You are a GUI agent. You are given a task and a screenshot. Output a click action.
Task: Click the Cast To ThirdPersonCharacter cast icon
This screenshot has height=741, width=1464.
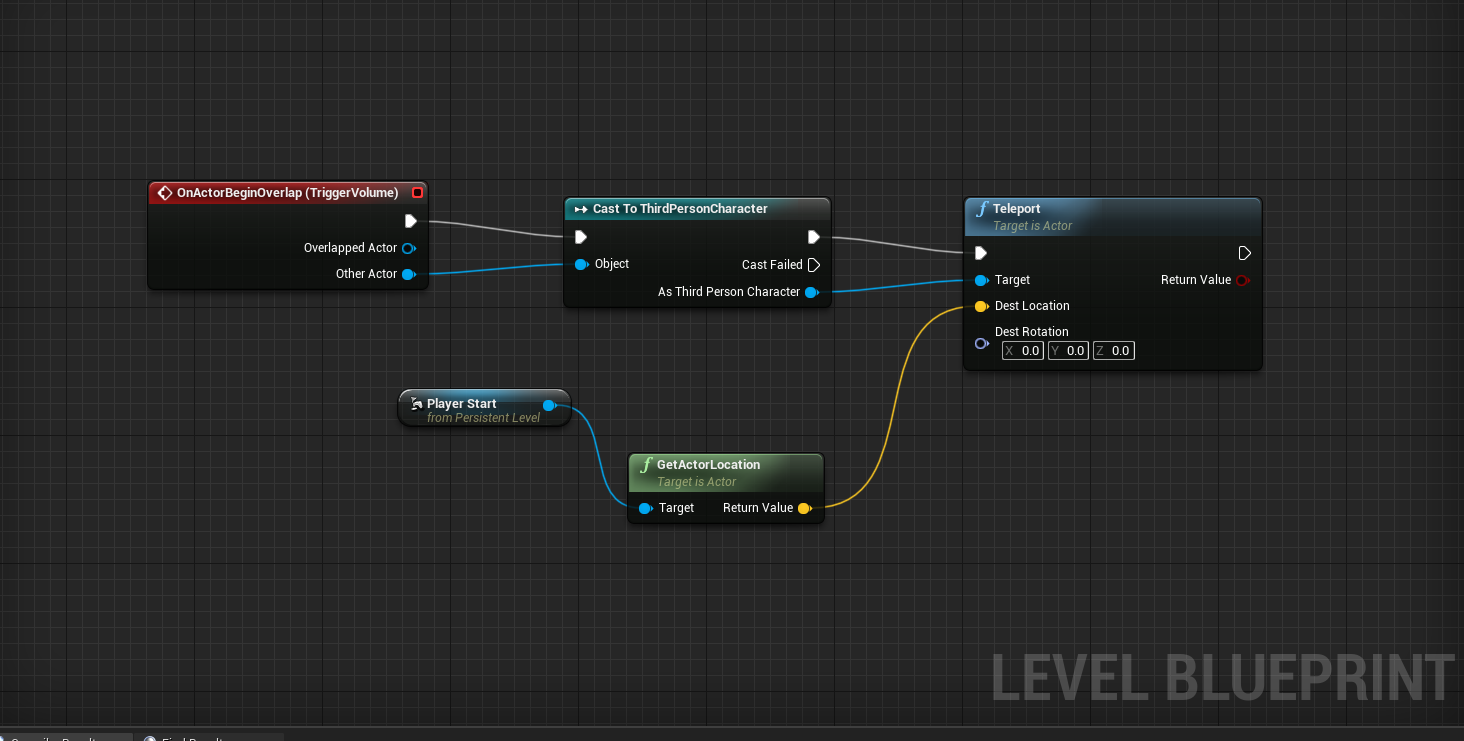tap(581, 209)
